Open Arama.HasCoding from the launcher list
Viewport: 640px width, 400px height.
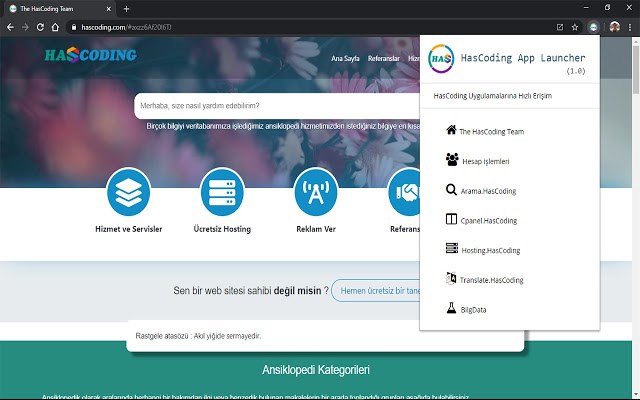tap(488, 191)
